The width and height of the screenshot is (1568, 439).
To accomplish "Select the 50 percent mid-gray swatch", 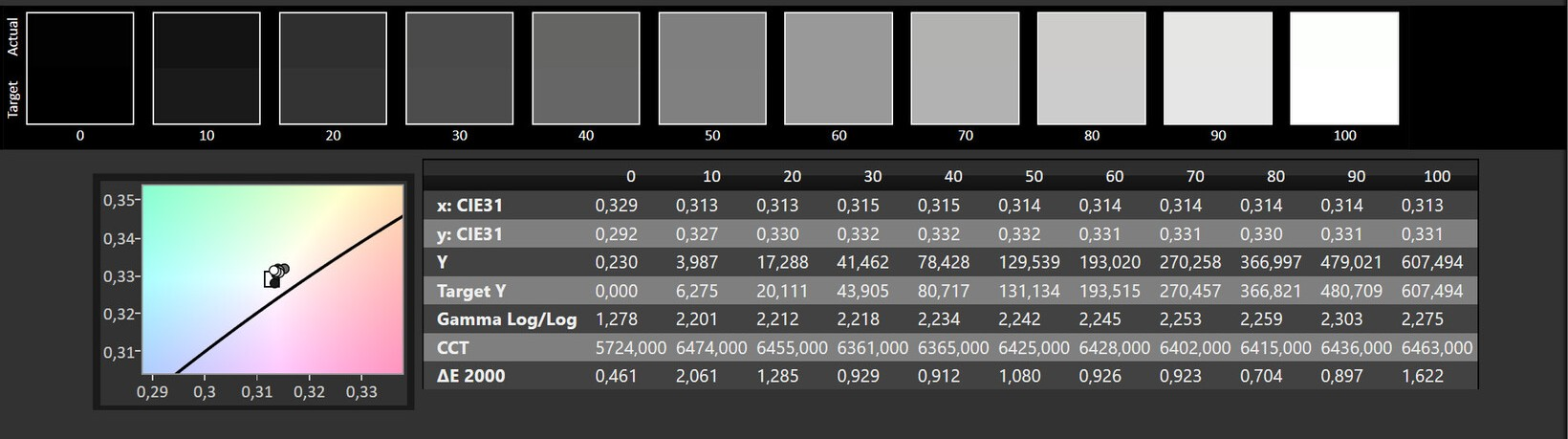I will coord(712,68).
